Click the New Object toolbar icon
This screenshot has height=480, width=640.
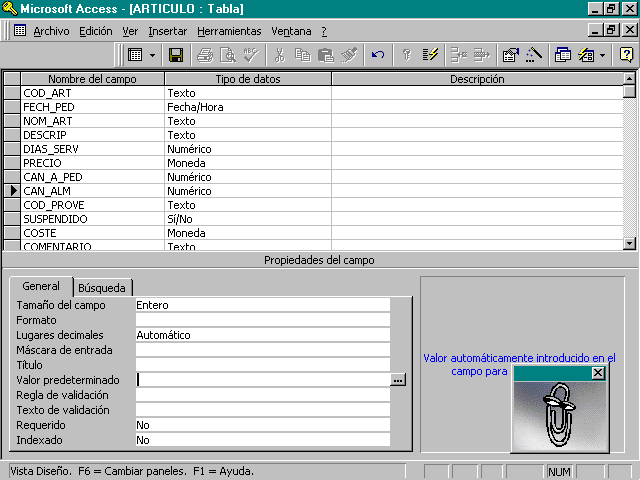[586, 55]
